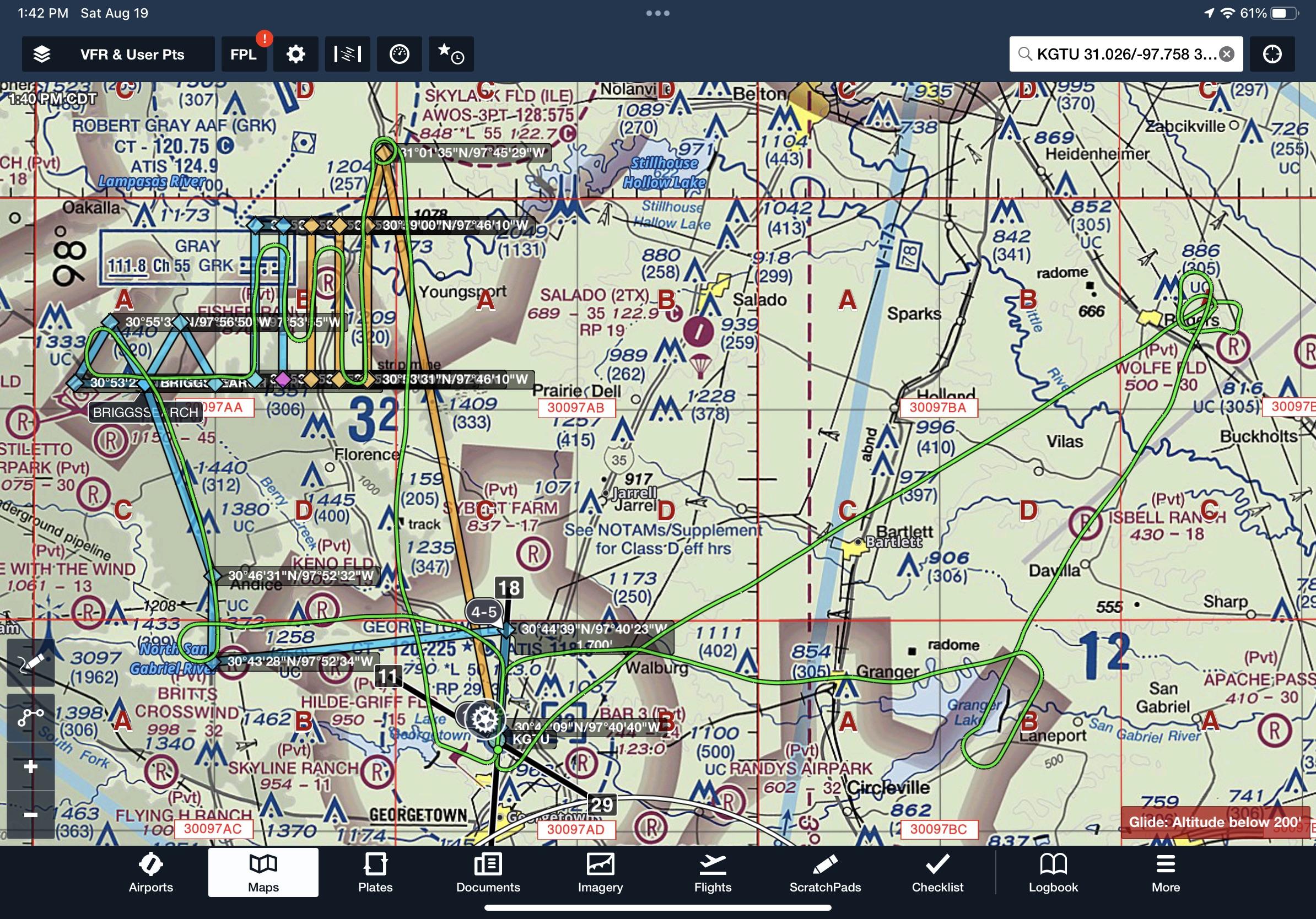Zoom out with the minus button
1316x919 pixels.
click(x=31, y=814)
